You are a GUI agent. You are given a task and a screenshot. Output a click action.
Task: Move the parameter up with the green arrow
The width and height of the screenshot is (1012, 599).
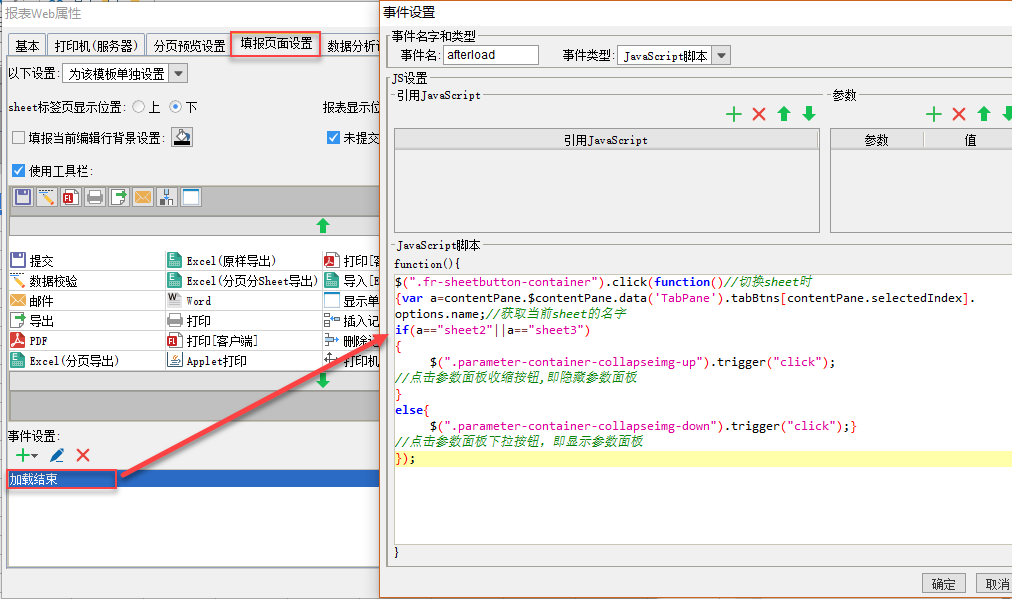click(x=984, y=114)
